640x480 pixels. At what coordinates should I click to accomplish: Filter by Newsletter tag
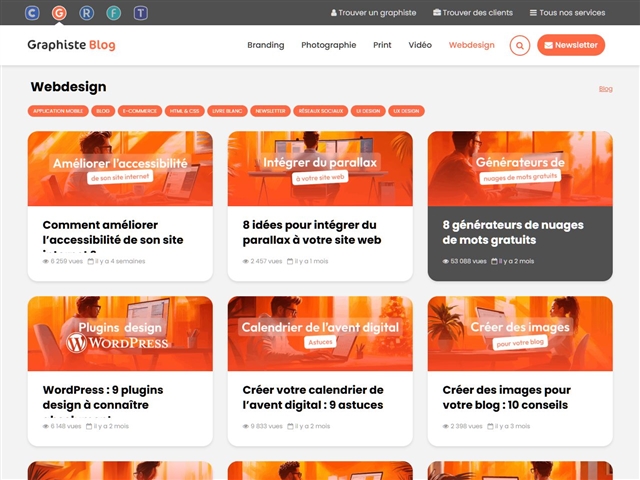[270, 111]
